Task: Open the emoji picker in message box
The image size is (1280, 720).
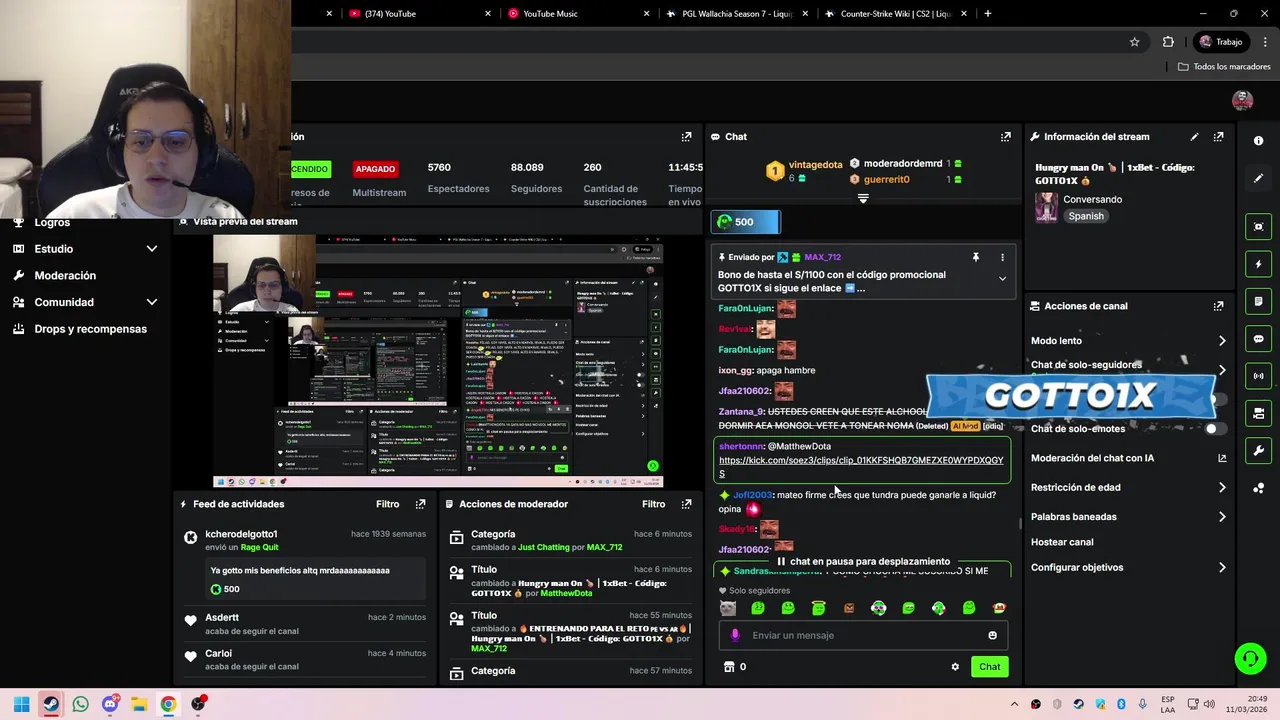Action: pos(992,635)
